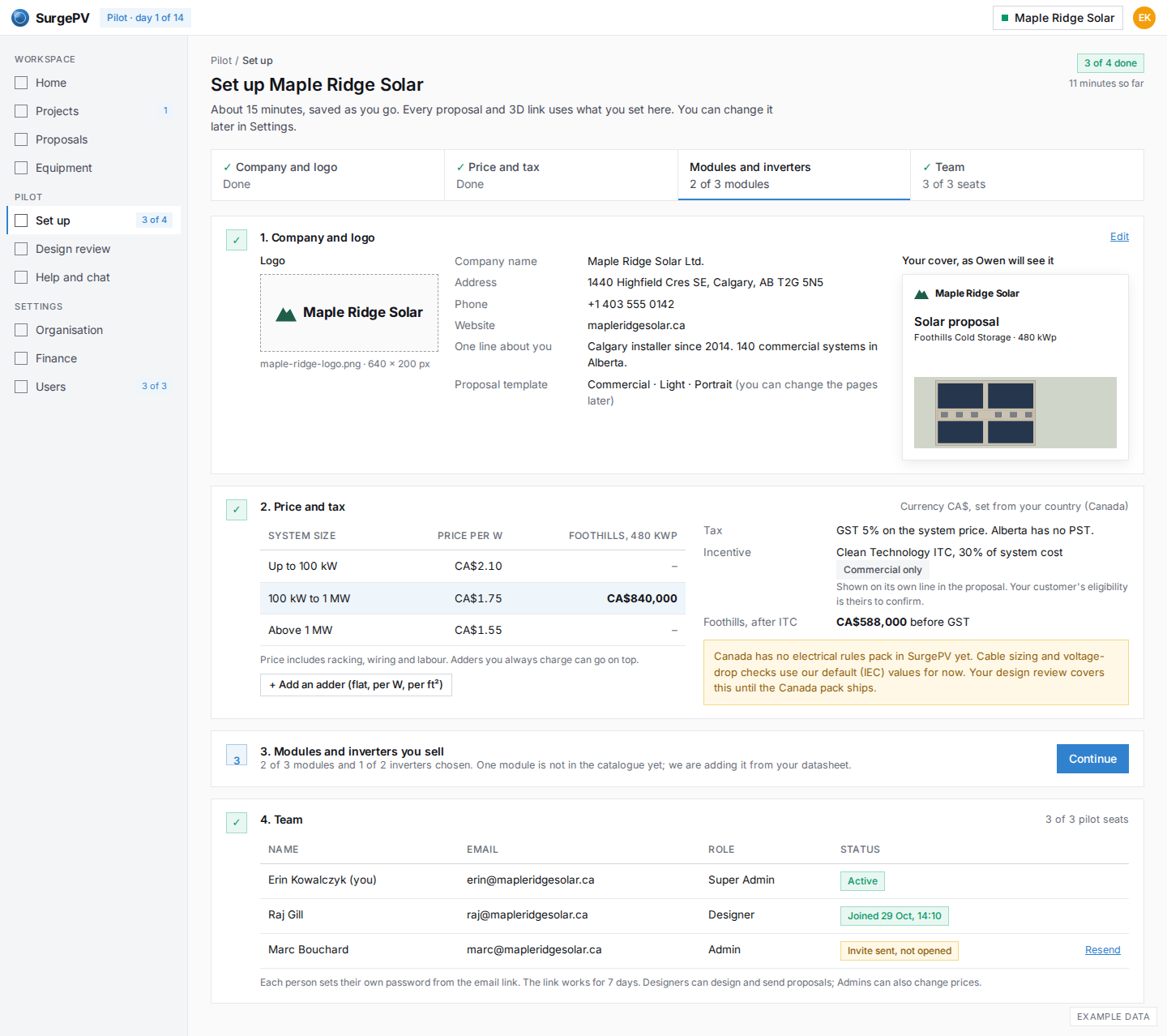1167x1036 pixels.
Task: Click the mapleridgesolar.ca website value
Action: (636, 326)
